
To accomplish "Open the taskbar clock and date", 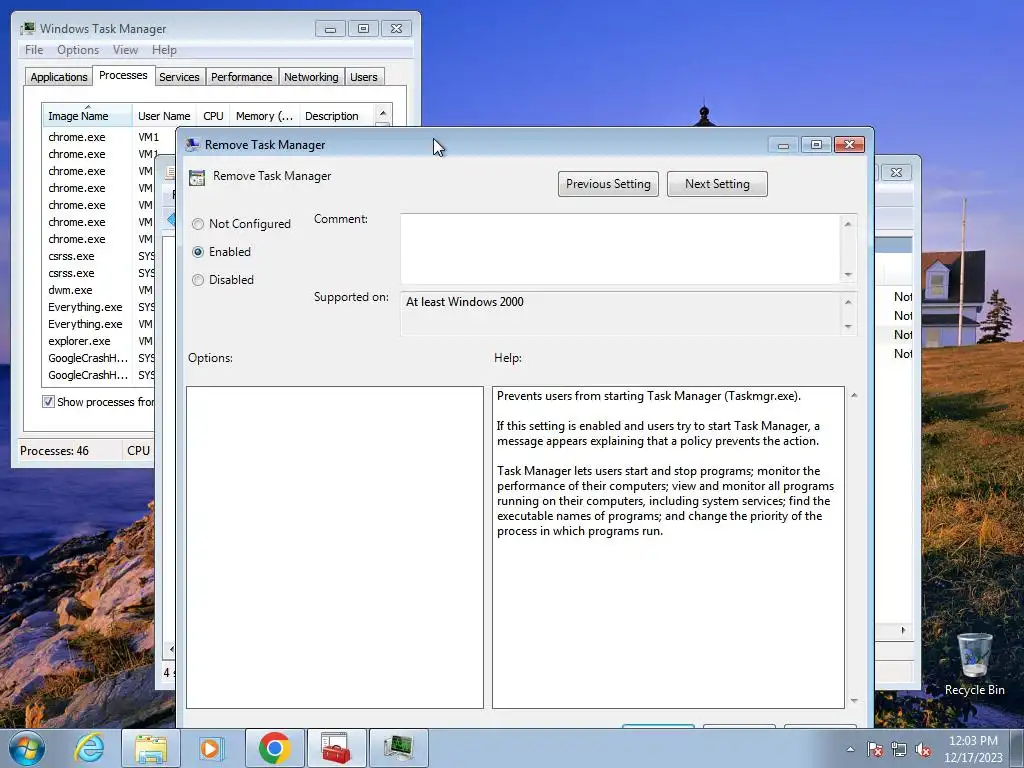I will point(973,749).
